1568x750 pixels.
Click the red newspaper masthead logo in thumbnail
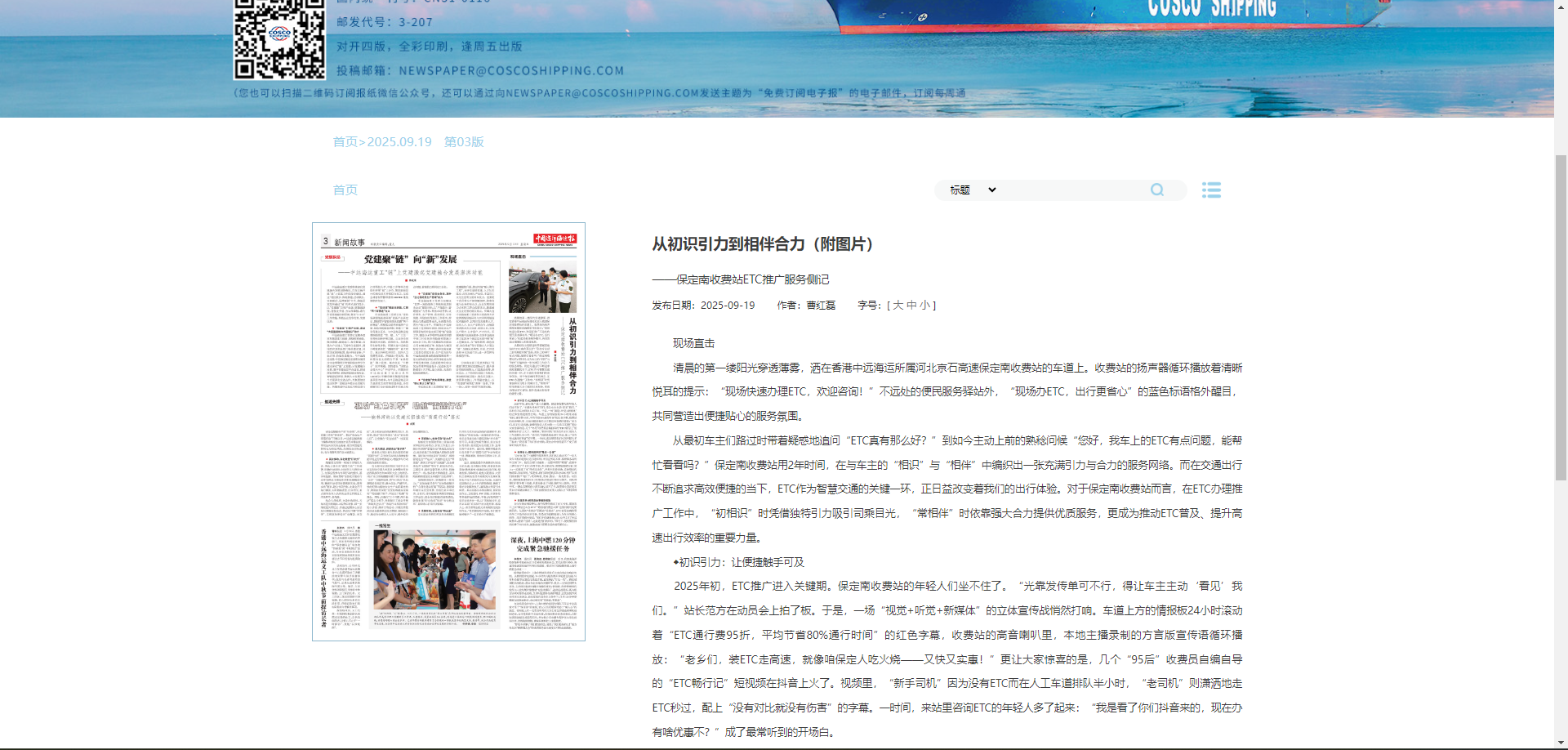[555, 239]
